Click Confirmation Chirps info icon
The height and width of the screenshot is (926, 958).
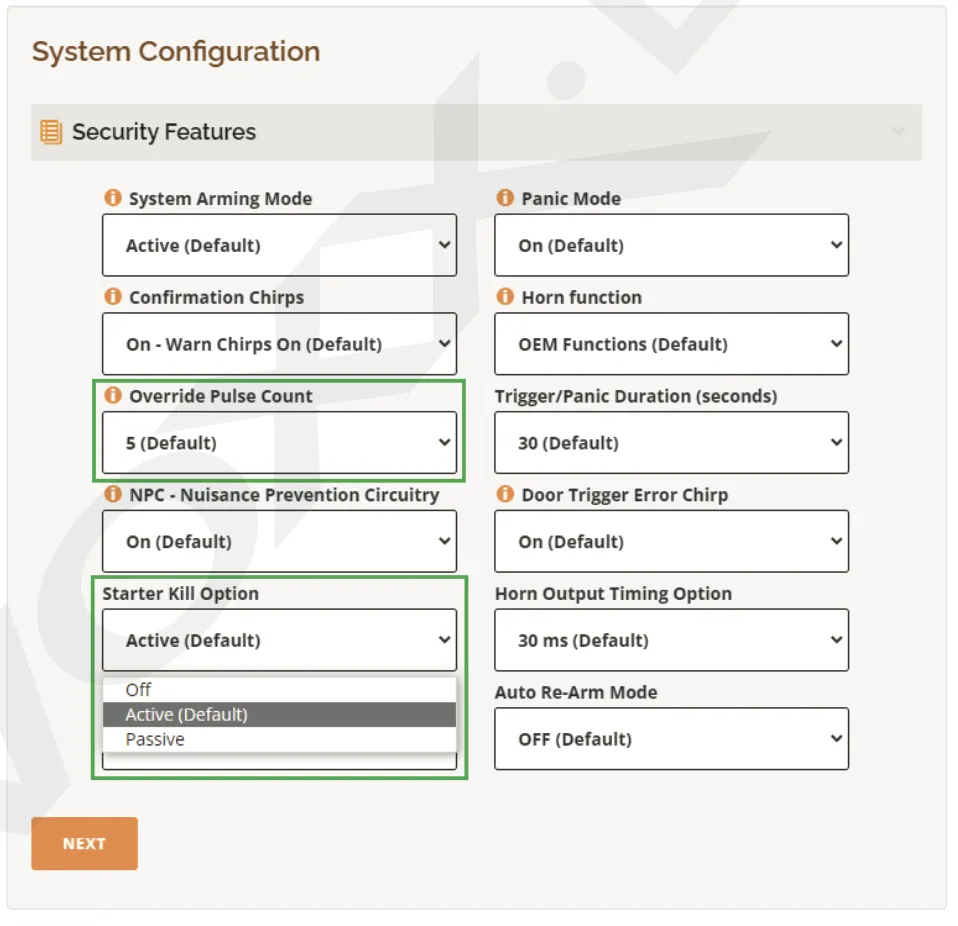[113, 297]
